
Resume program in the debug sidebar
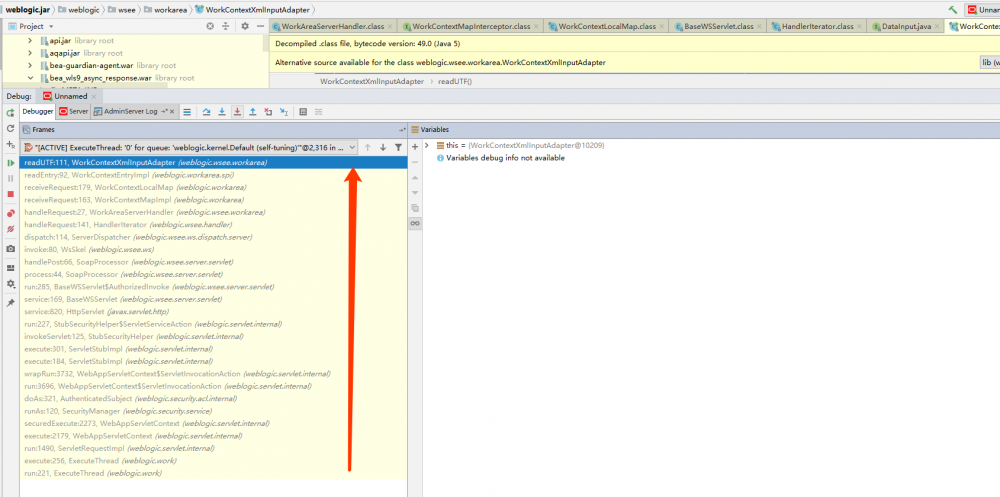[10, 163]
